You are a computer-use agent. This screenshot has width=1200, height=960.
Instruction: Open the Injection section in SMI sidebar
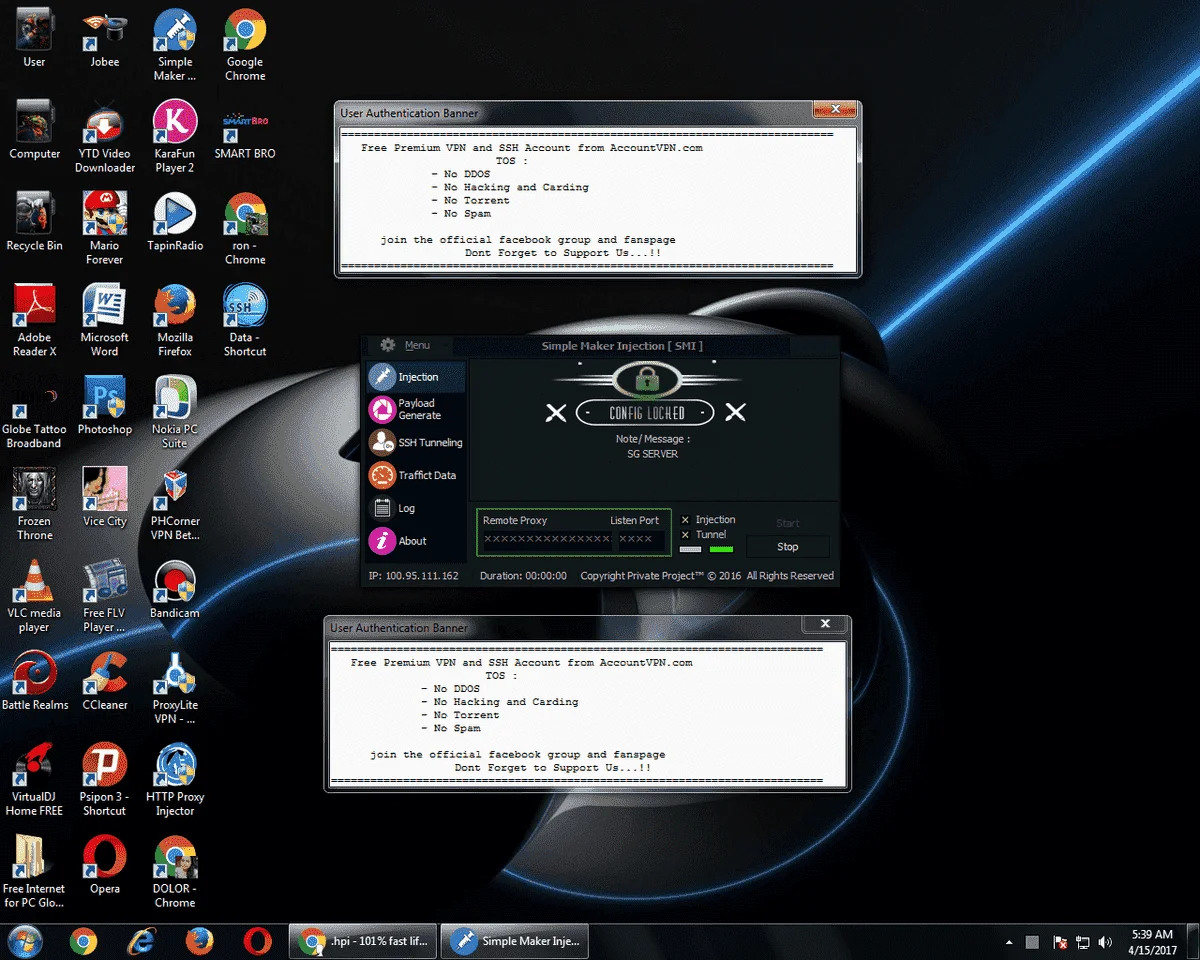coord(415,377)
